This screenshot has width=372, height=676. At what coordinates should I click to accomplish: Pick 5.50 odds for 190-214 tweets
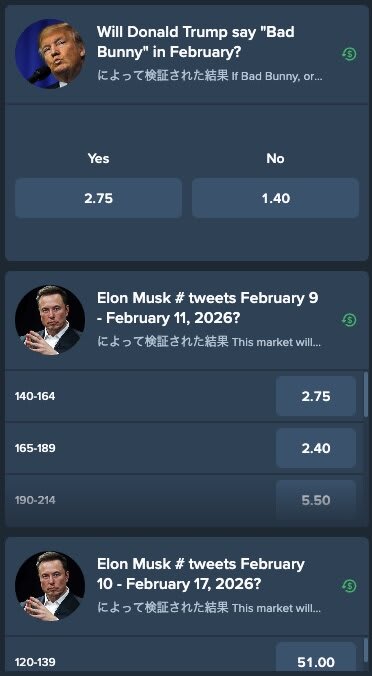tap(316, 500)
